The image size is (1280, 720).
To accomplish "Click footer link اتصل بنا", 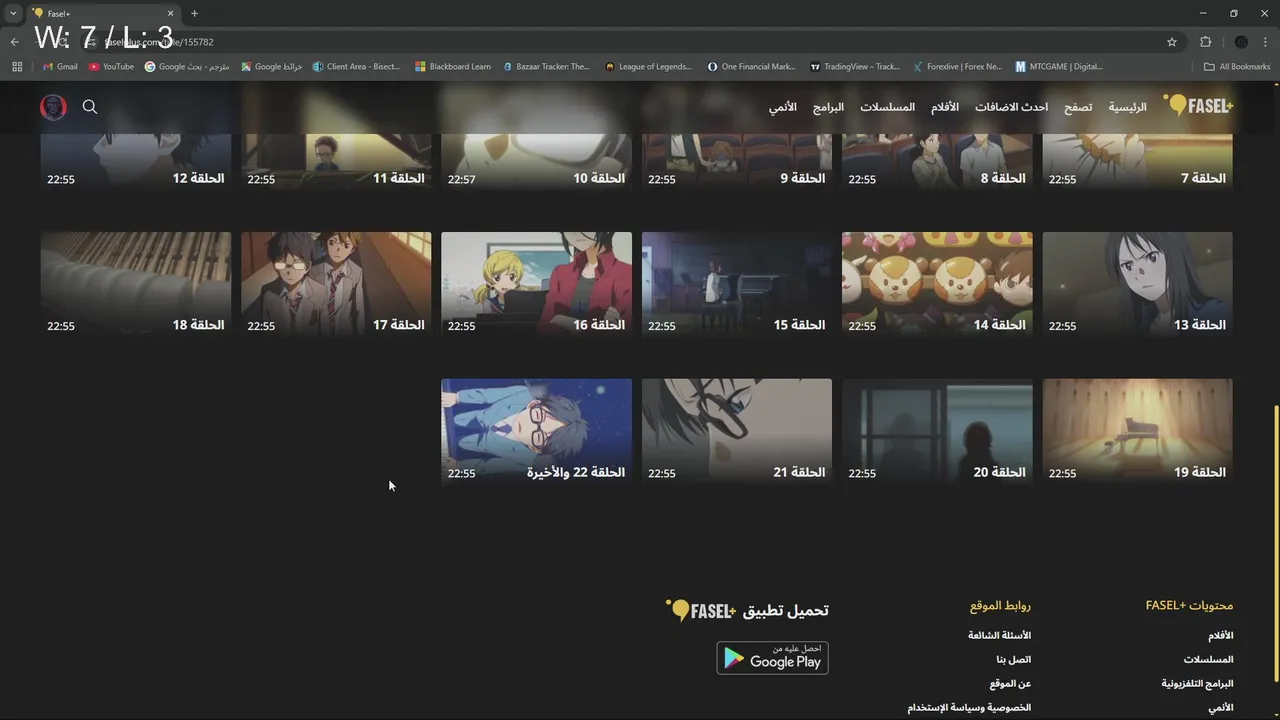I will point(1014,660).
